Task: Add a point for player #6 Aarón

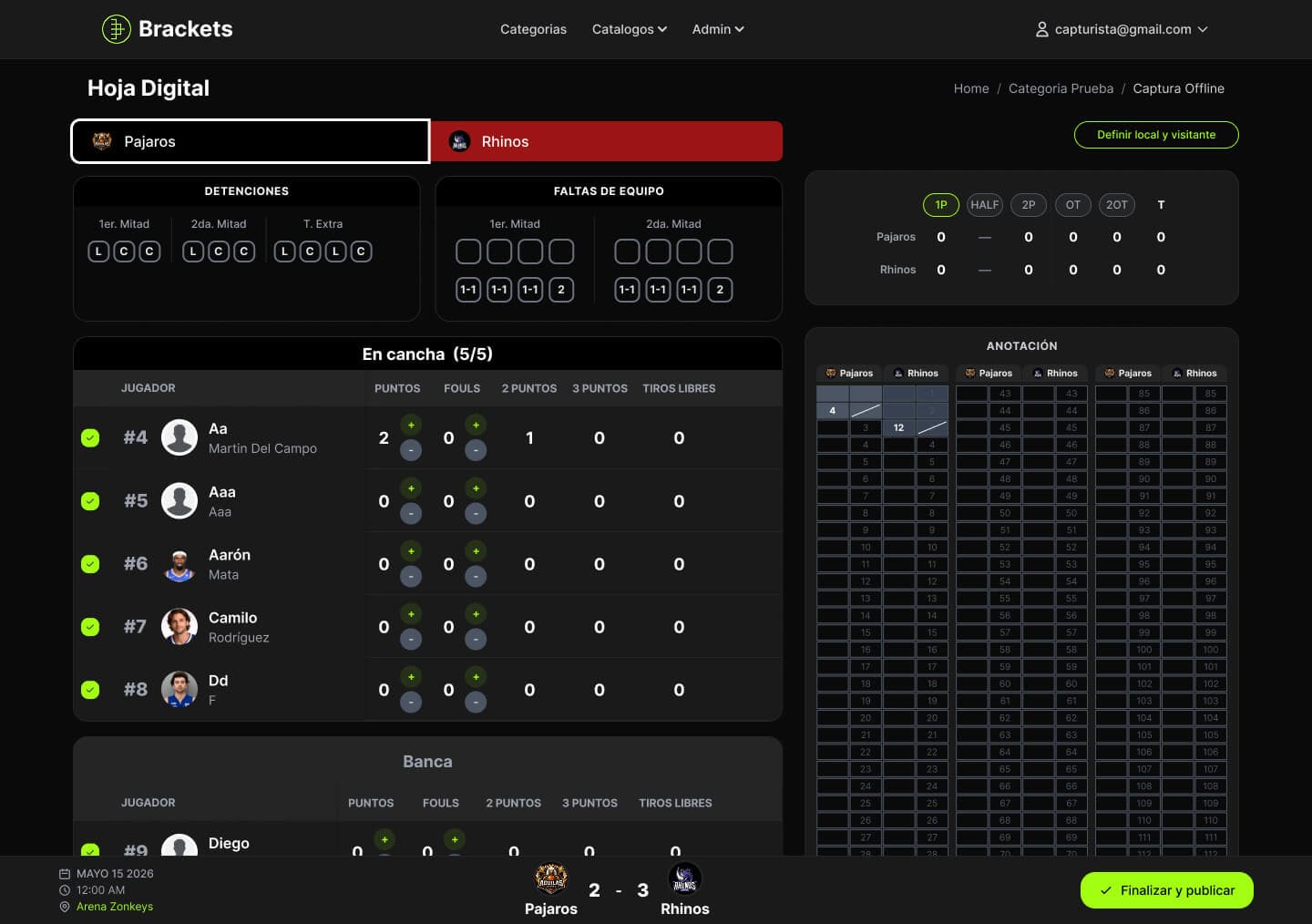Action: coord(411,551)
